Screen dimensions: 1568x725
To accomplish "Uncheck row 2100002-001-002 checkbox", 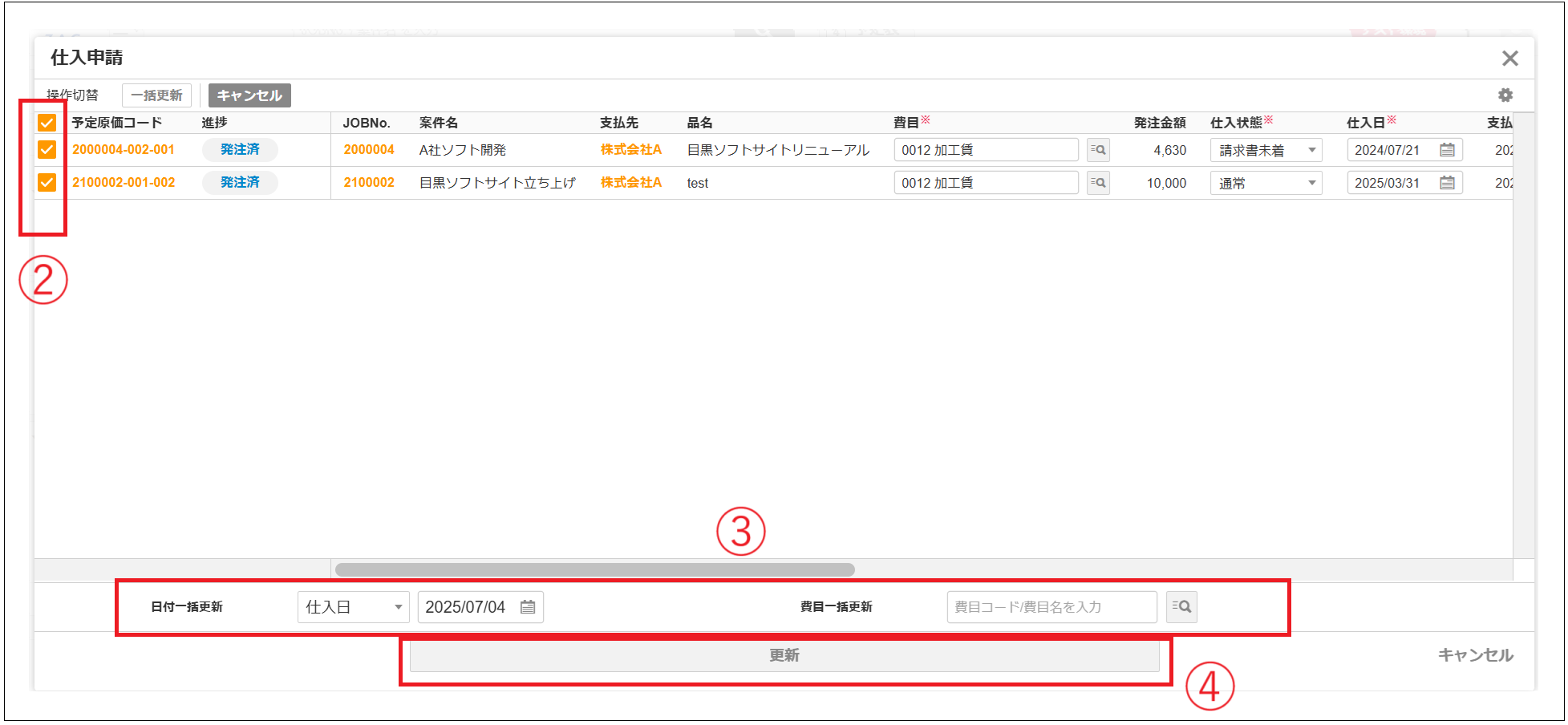I will tap(47, 183).
